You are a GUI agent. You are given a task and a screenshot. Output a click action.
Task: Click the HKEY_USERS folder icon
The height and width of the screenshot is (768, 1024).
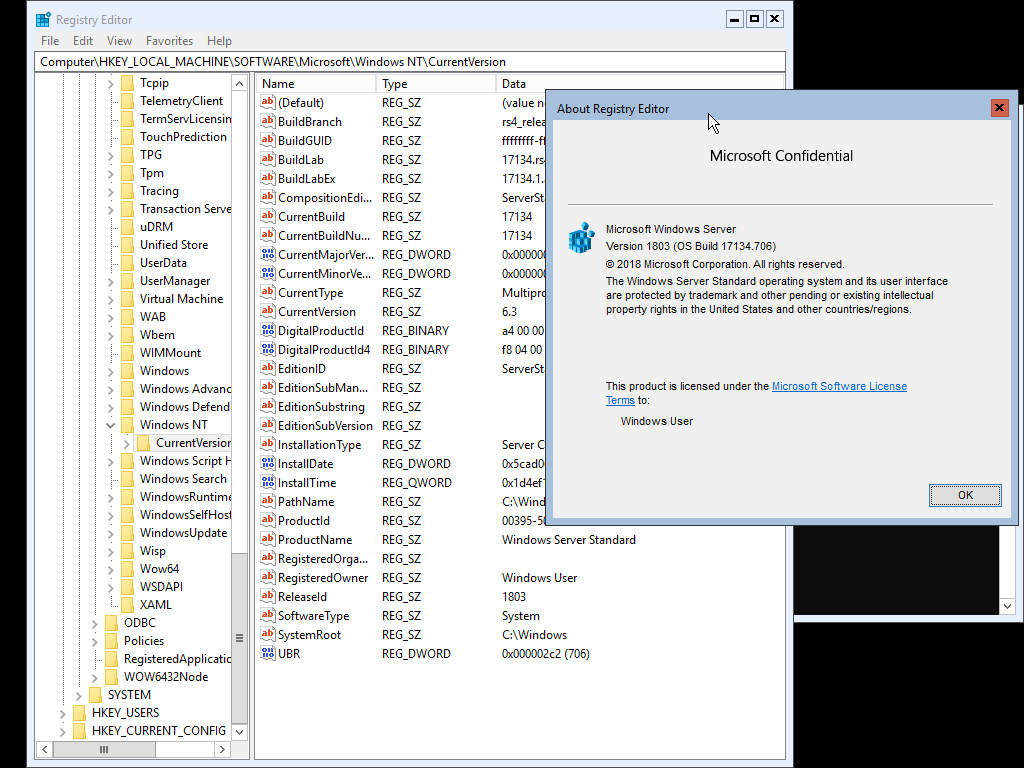point(79,712)
